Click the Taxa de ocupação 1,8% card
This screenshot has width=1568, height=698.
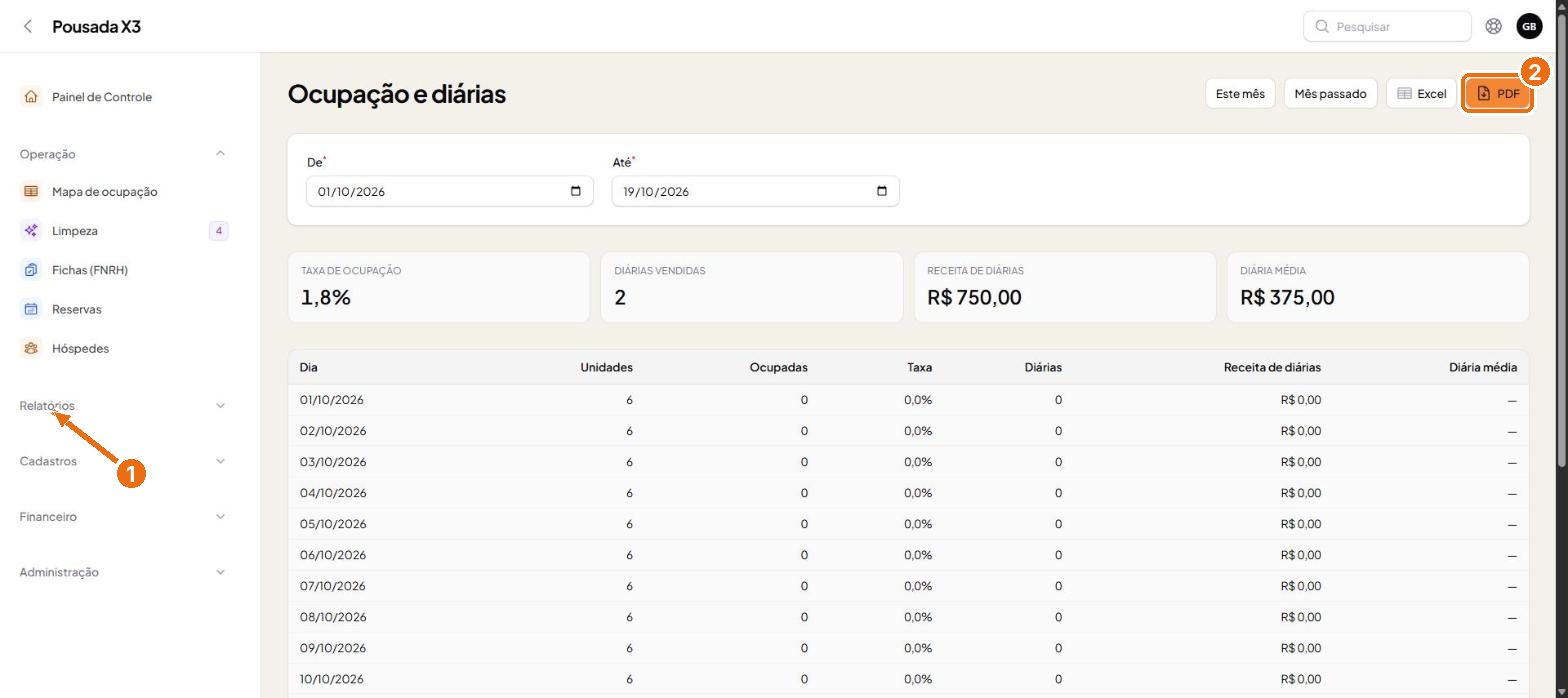[438, 287]
